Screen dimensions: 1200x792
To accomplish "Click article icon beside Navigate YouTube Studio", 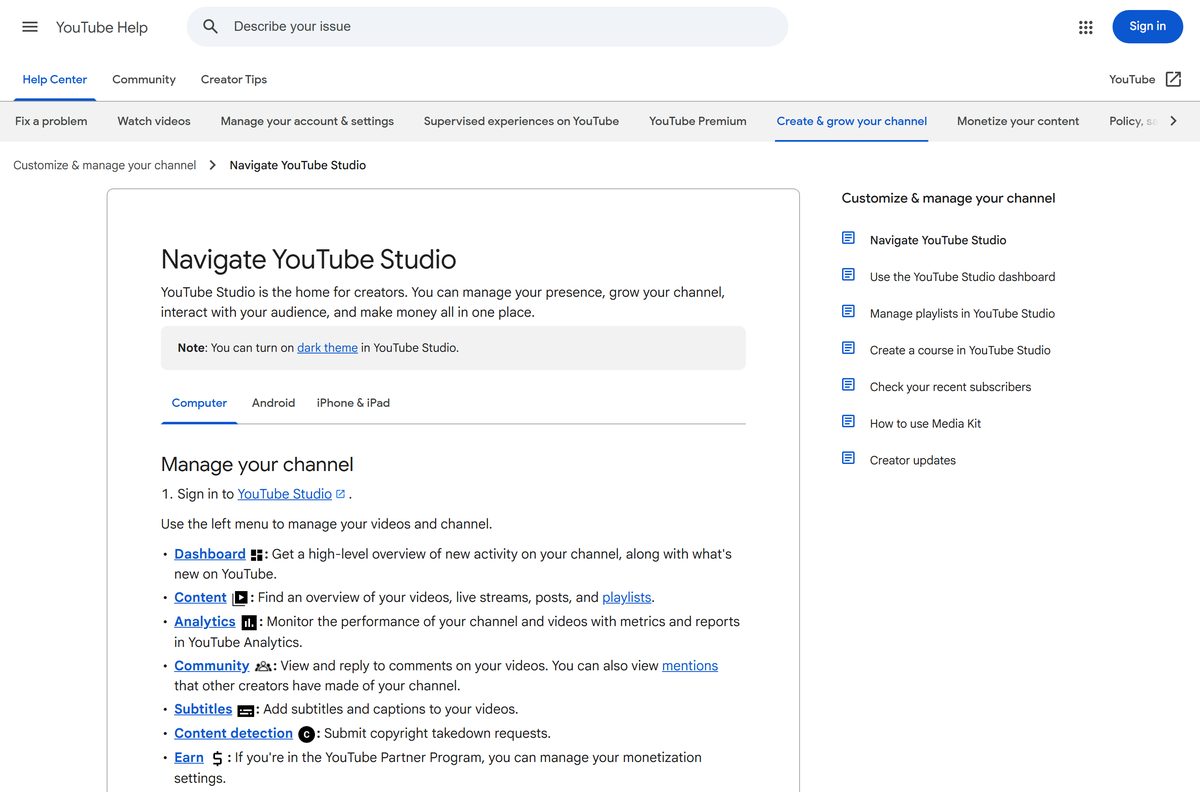I will 848,238.
